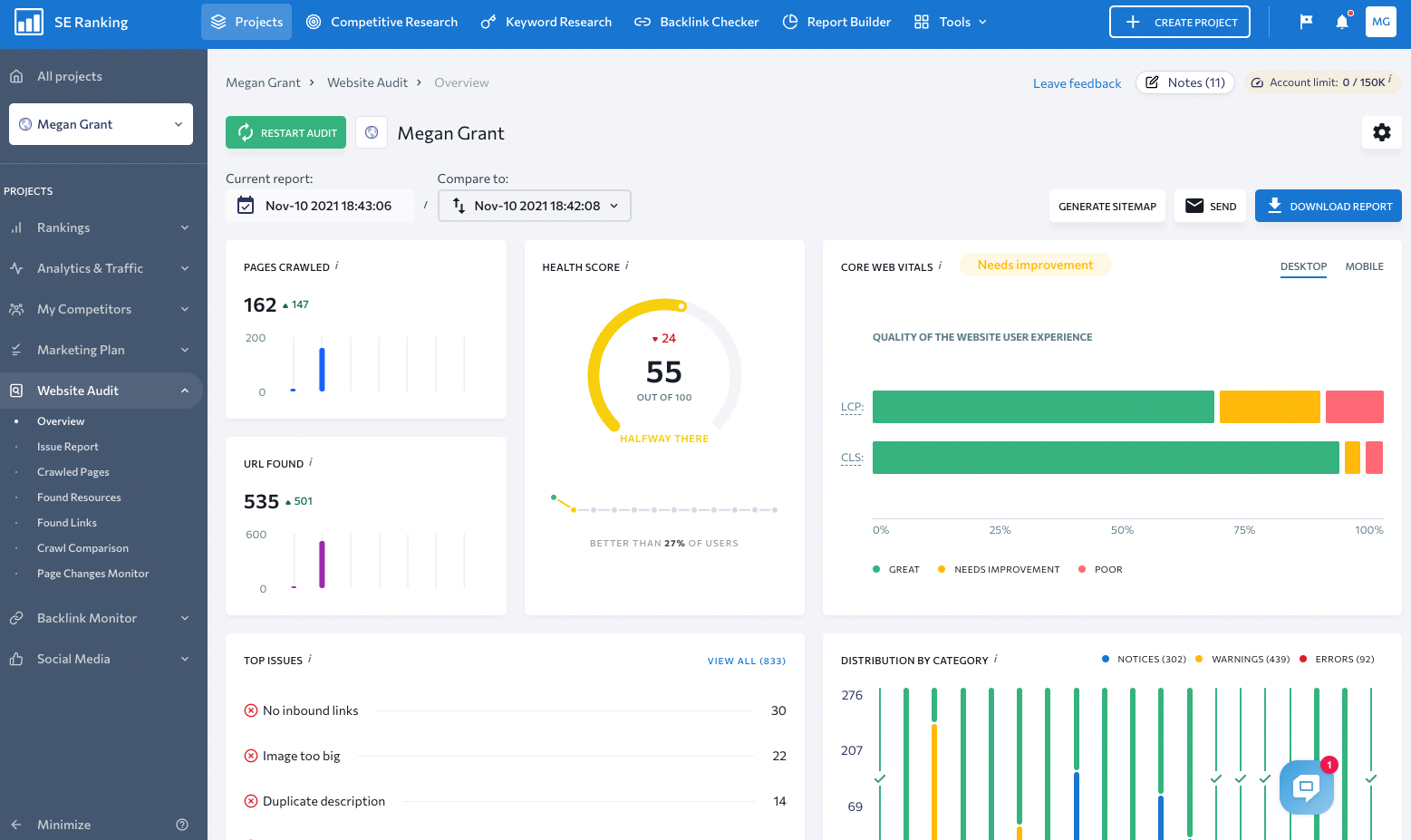Click the yellow LCP needs-improvement segment
1411x840 pixels.
(1270, 407)
